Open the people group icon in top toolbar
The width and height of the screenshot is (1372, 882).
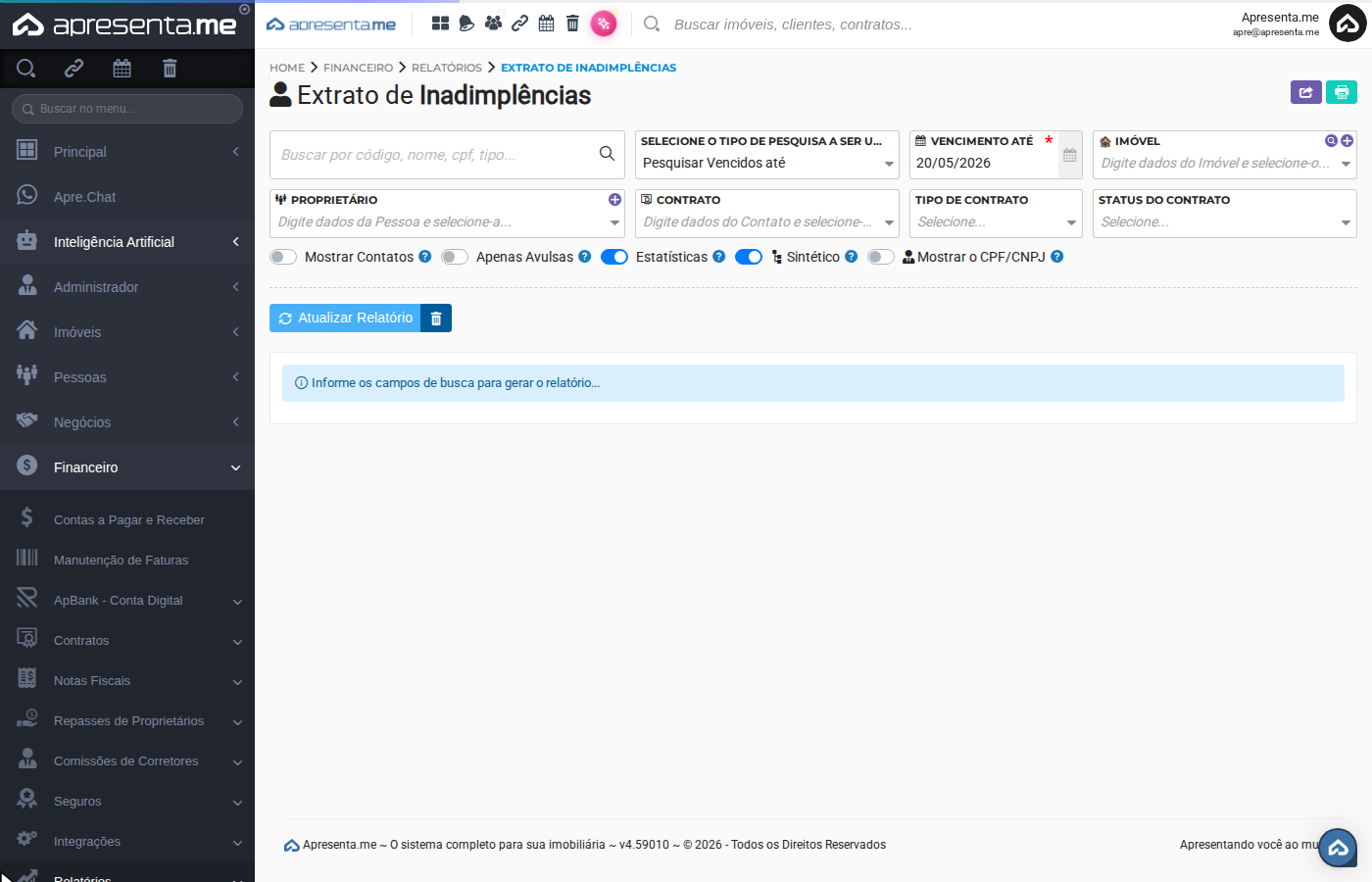click(493, 24)
